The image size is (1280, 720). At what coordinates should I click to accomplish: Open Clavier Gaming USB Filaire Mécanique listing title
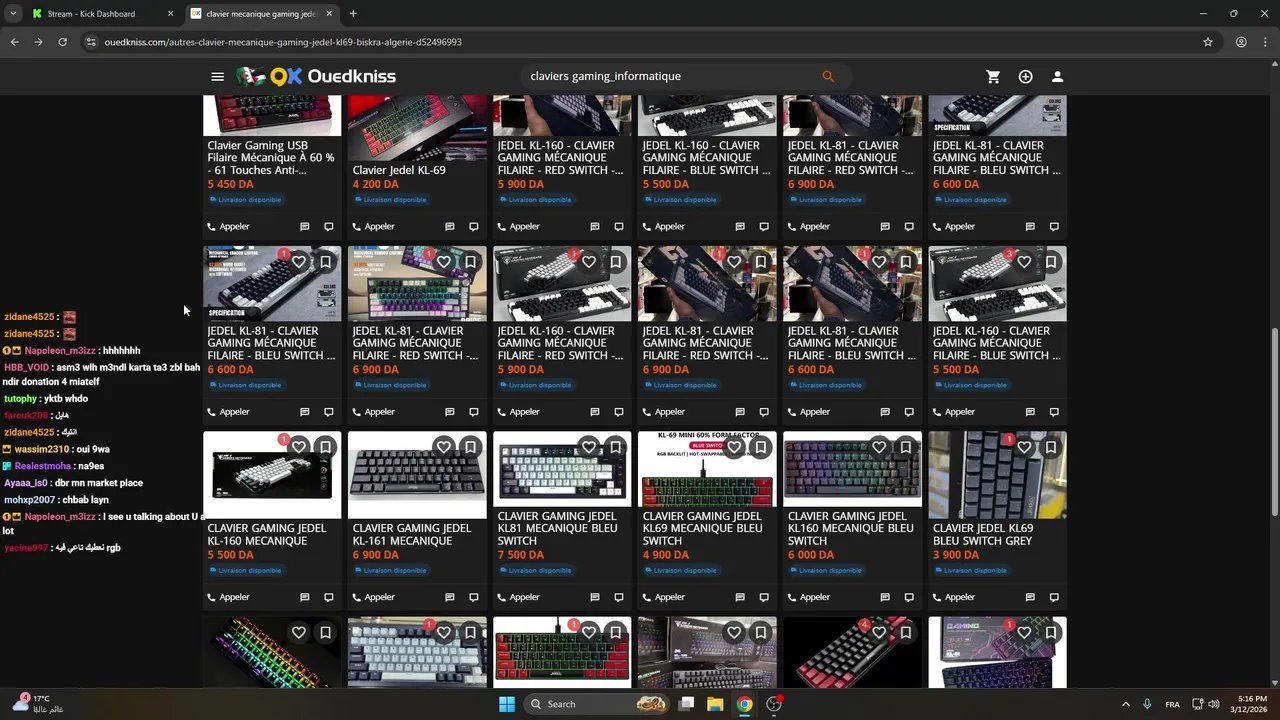[x=270, y=158]
